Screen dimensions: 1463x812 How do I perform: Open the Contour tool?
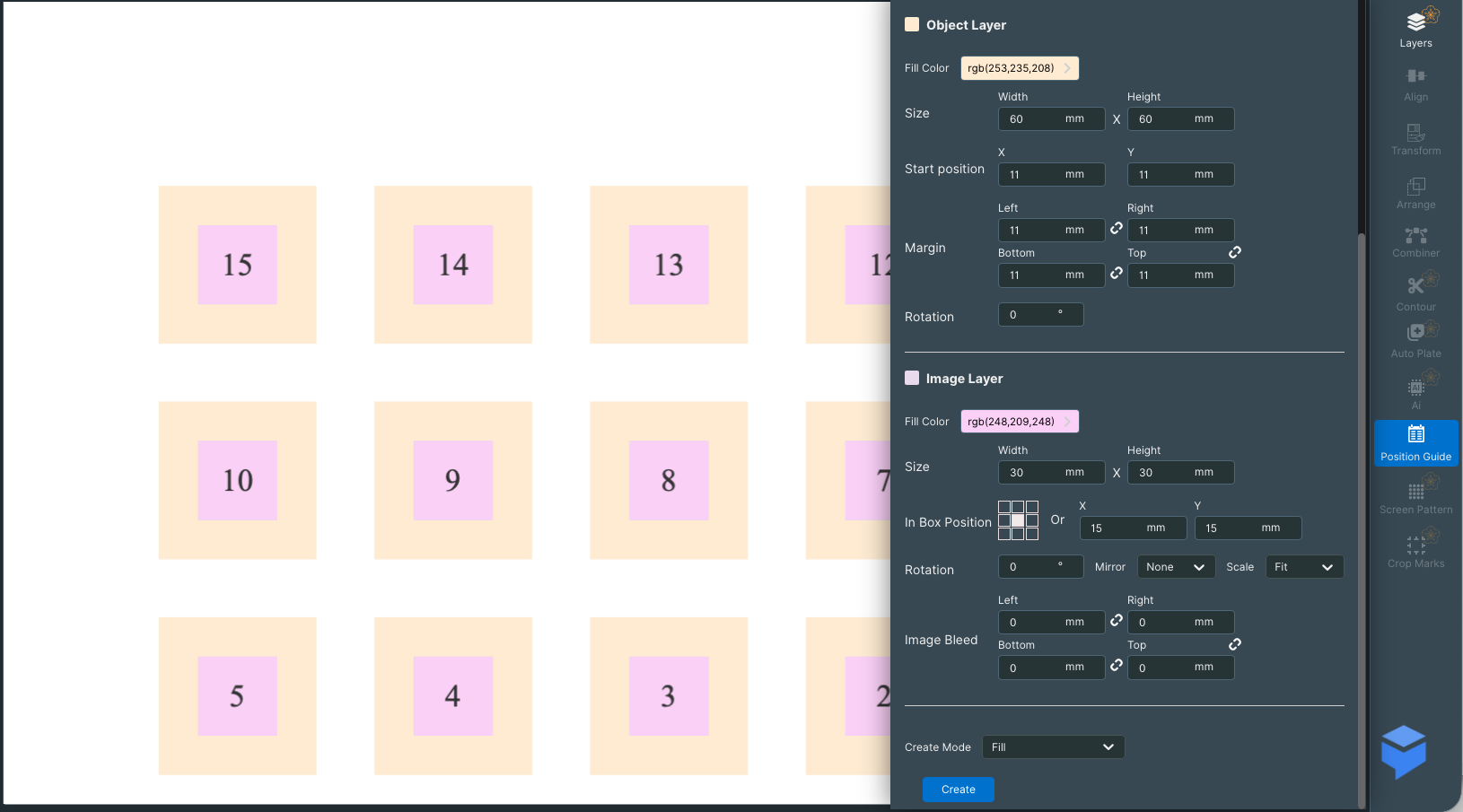pyautogui.click(x=1415, y=293)
